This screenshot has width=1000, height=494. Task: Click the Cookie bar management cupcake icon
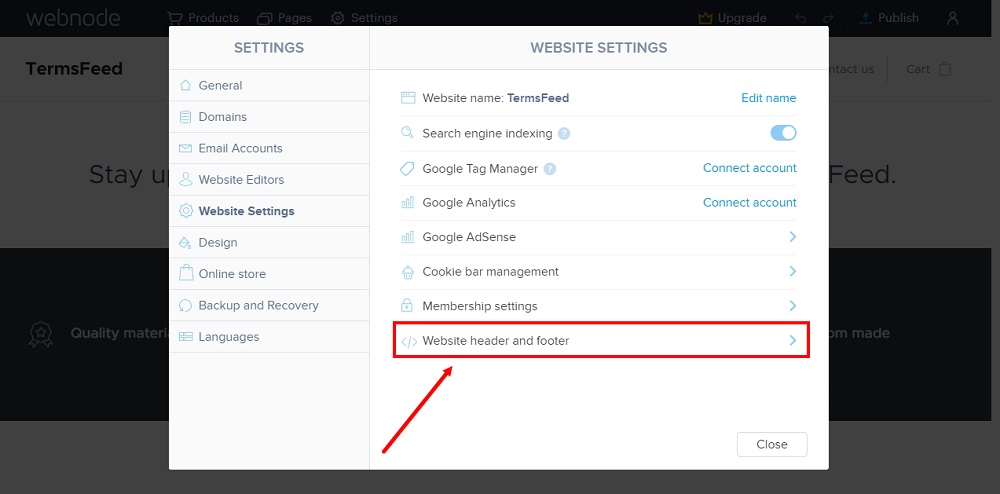coord(408,272)
